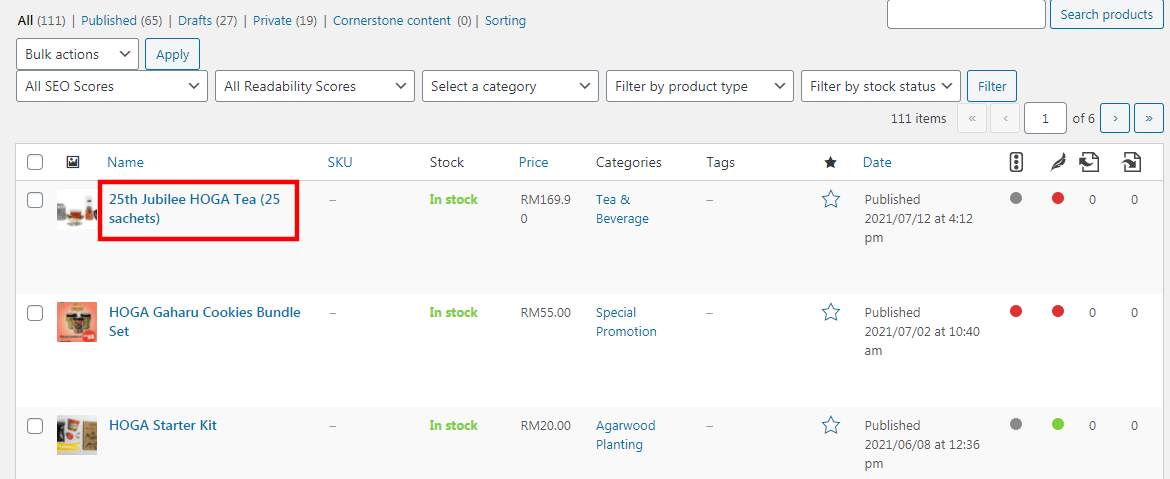Click the SEO score column header icon
This screenshot has width=1170, height=479.
point(1016,162)
